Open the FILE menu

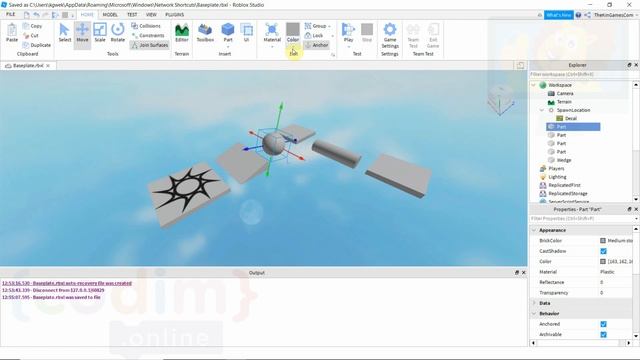11,15
